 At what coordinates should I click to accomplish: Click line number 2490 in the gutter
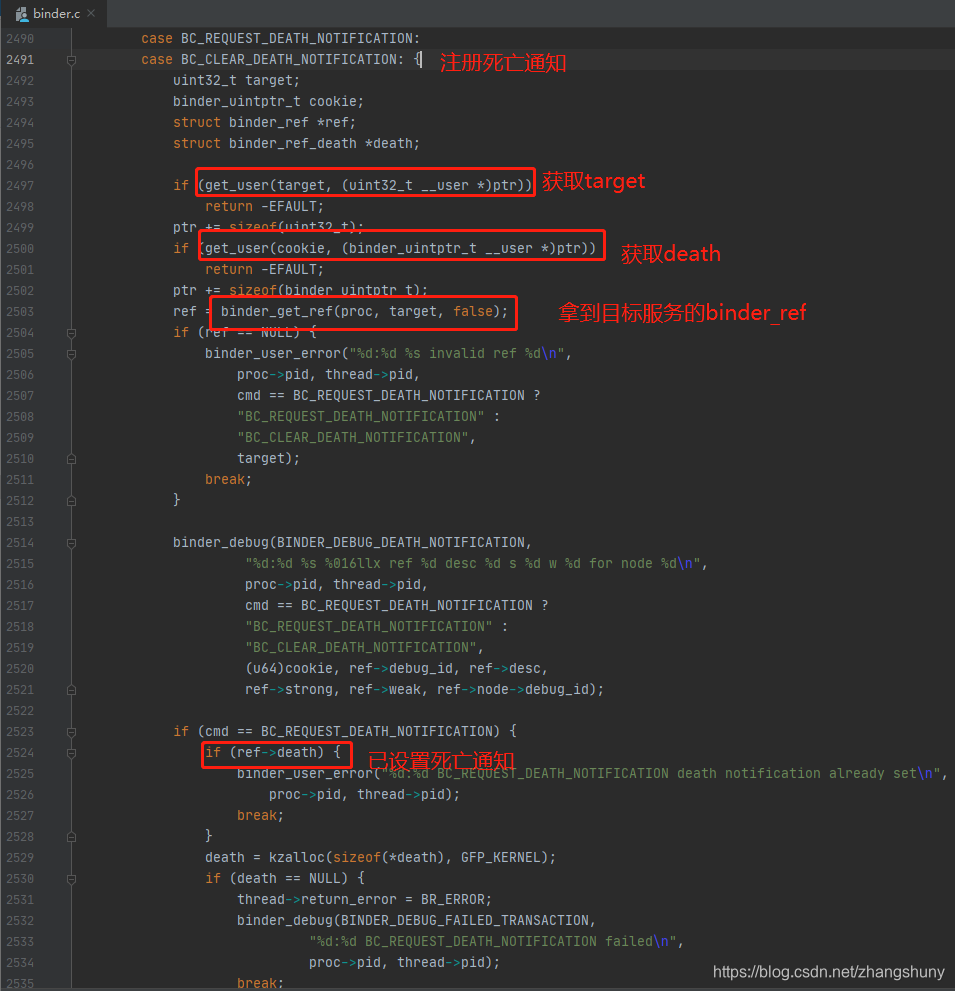click(x=20, y=39)
